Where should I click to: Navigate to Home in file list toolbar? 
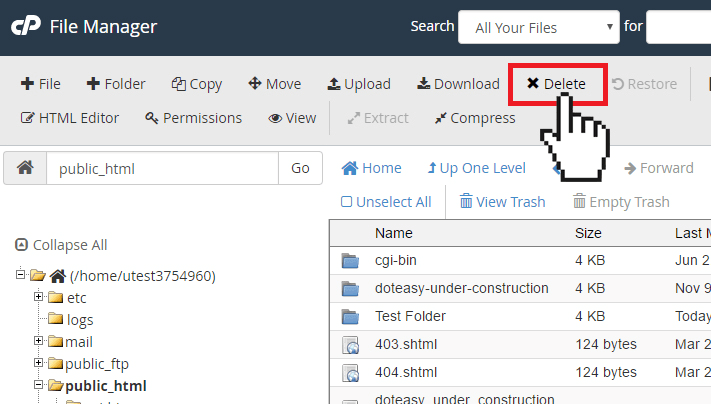[x=371, y=168]
